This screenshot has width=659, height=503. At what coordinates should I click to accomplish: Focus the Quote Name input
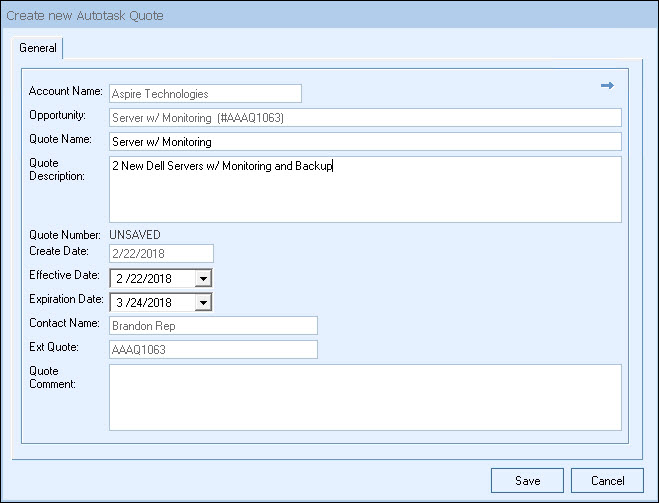(x=365, y=142)
